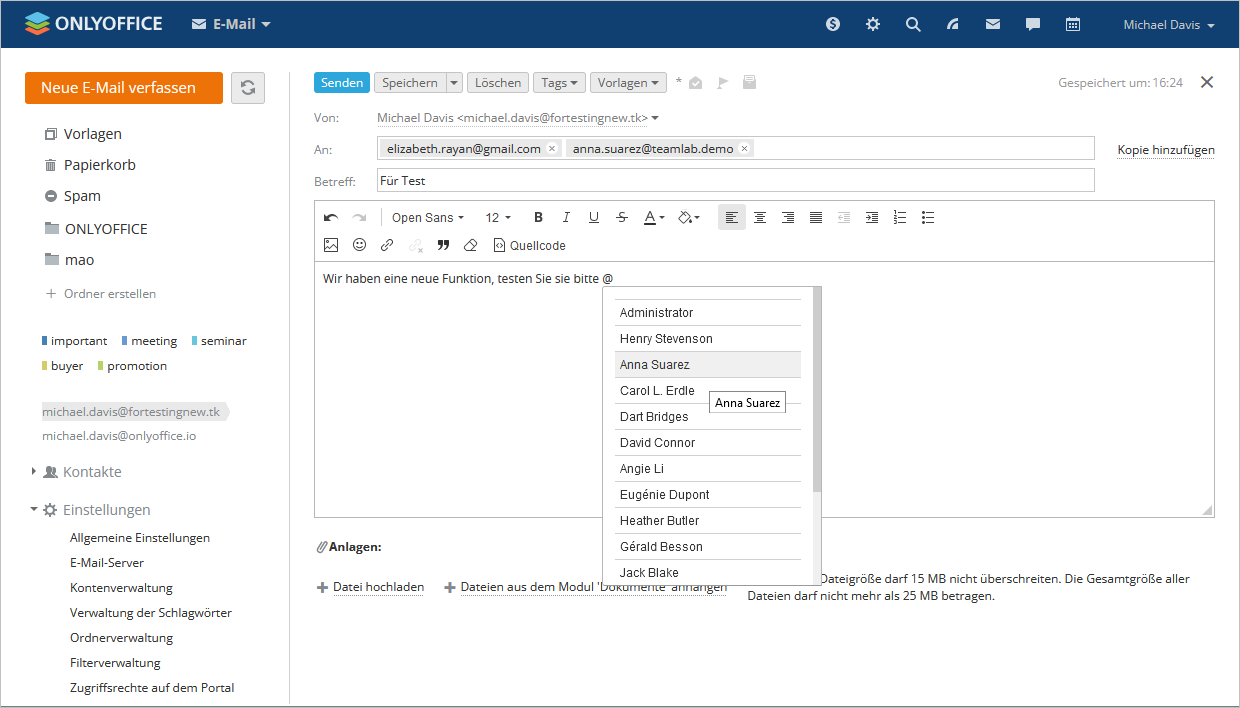
Task: Insert a numbered list
Action: (900, 218)
